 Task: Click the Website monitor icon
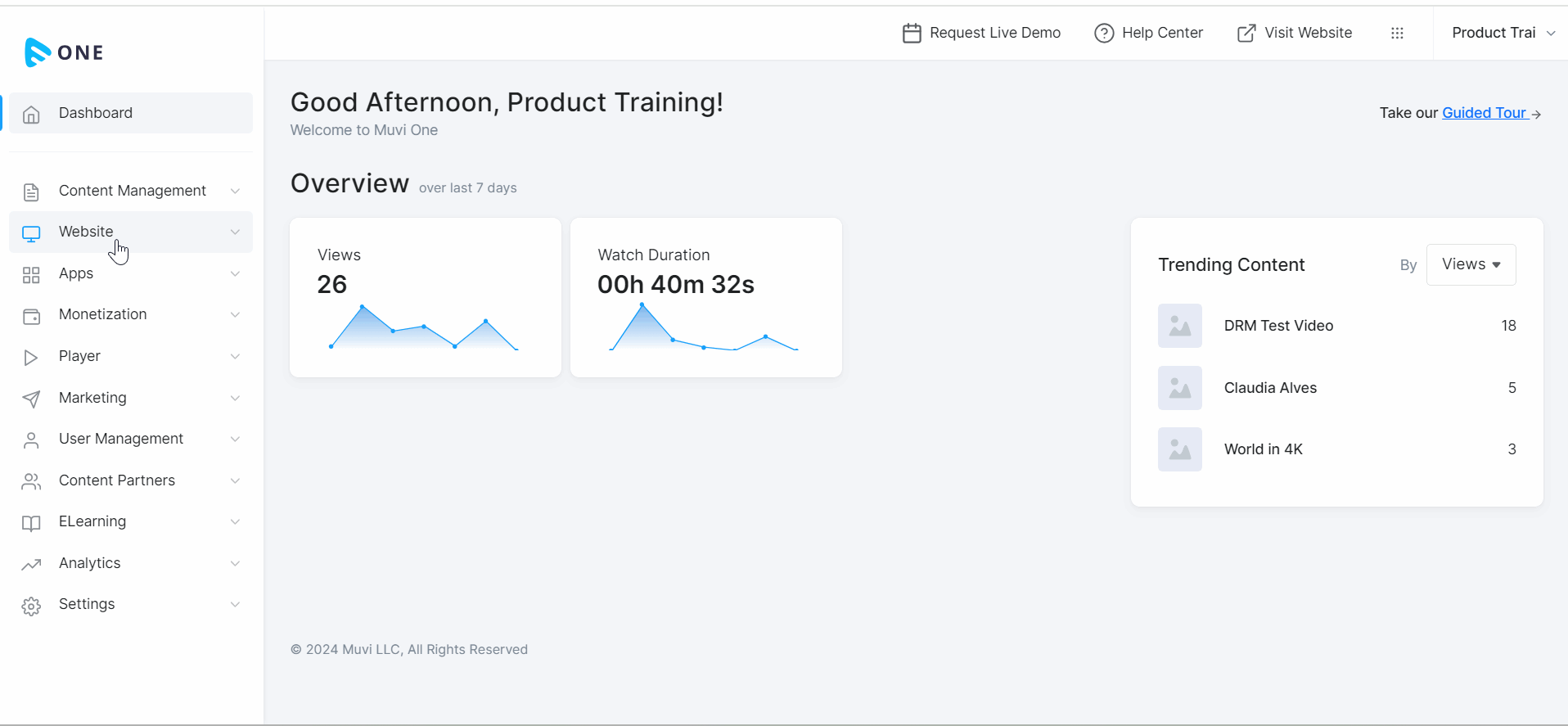[x=31, y=234]
